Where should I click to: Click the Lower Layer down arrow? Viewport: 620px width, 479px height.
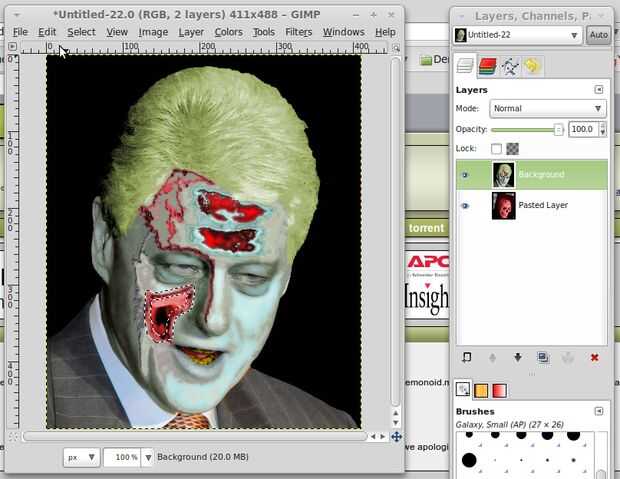point(518,358)
